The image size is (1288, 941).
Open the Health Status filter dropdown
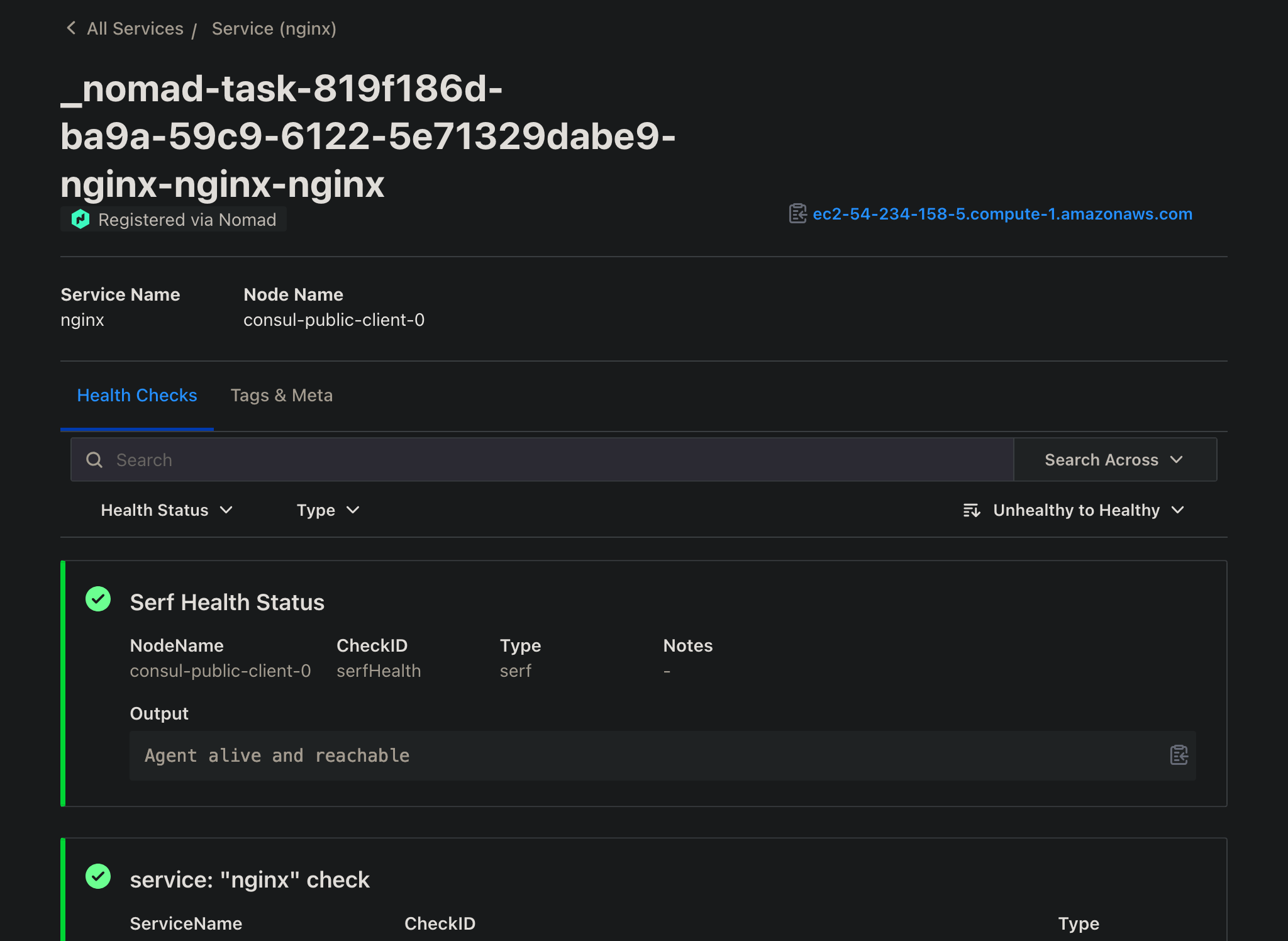(x=167, y=510)
